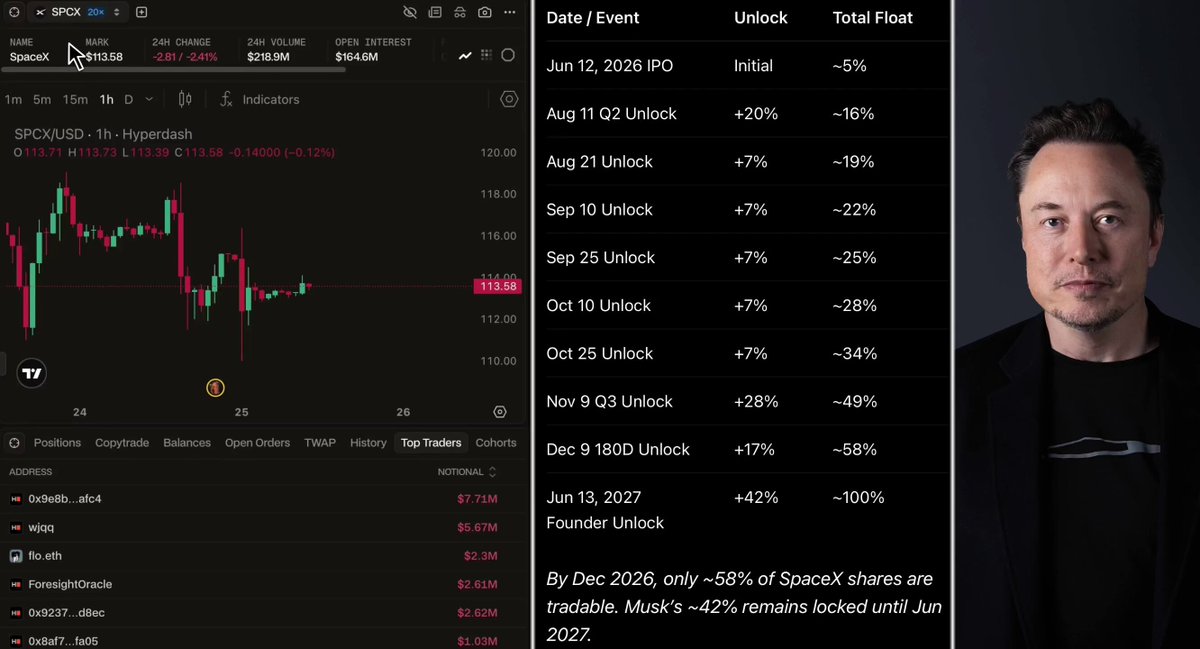
Task: Move the stats bar horizontal scrollbar
Action: coord(173,70)
